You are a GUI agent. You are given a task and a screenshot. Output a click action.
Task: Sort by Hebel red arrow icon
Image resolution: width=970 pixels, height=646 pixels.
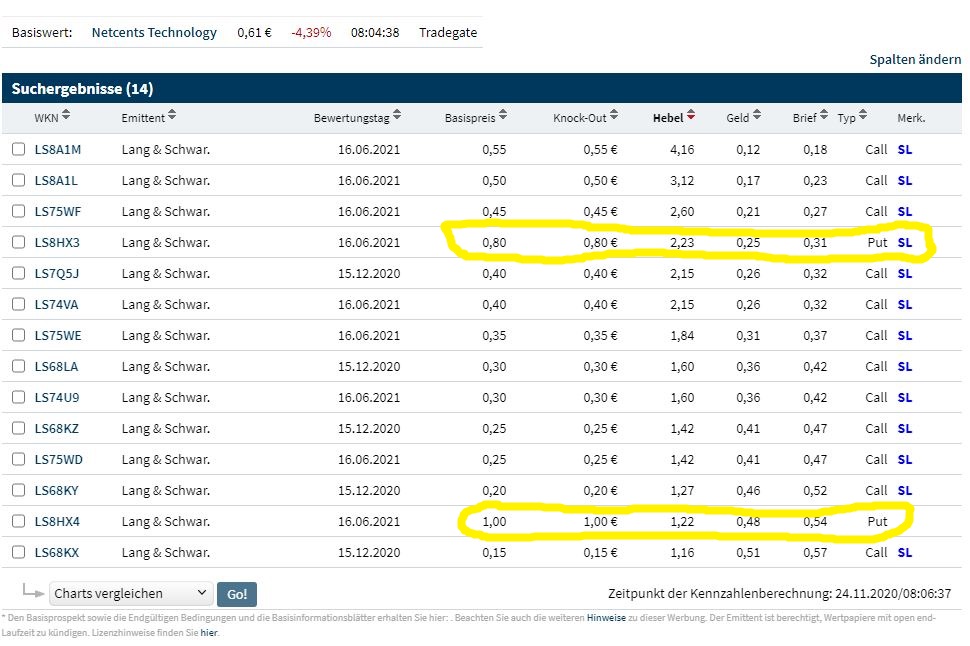691,115
